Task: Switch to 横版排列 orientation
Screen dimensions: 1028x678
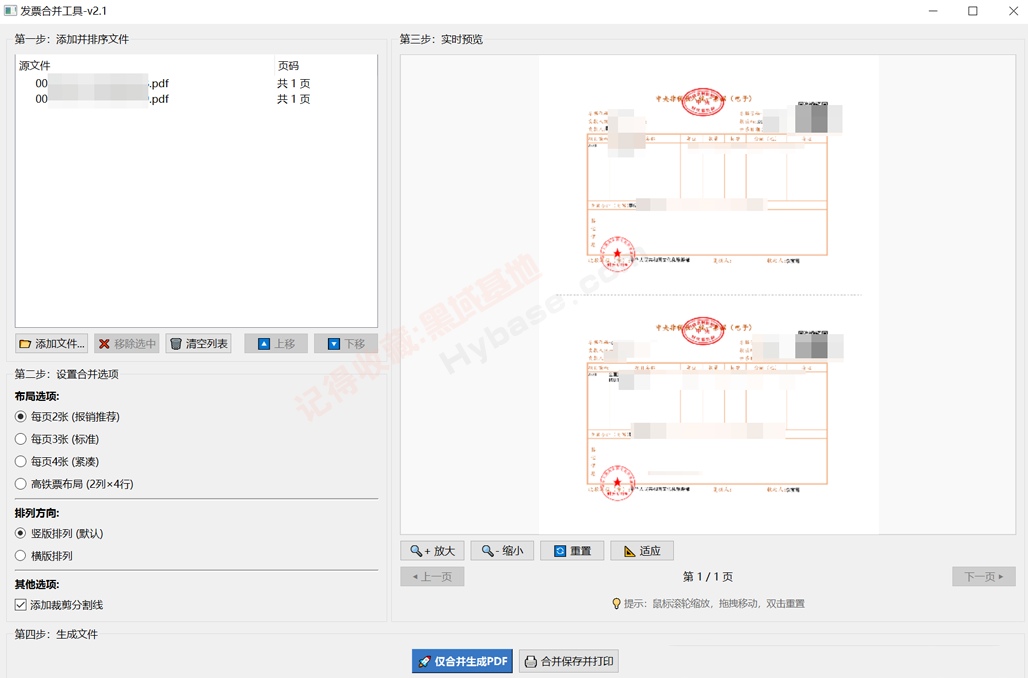Action: [x=44, y=555]
